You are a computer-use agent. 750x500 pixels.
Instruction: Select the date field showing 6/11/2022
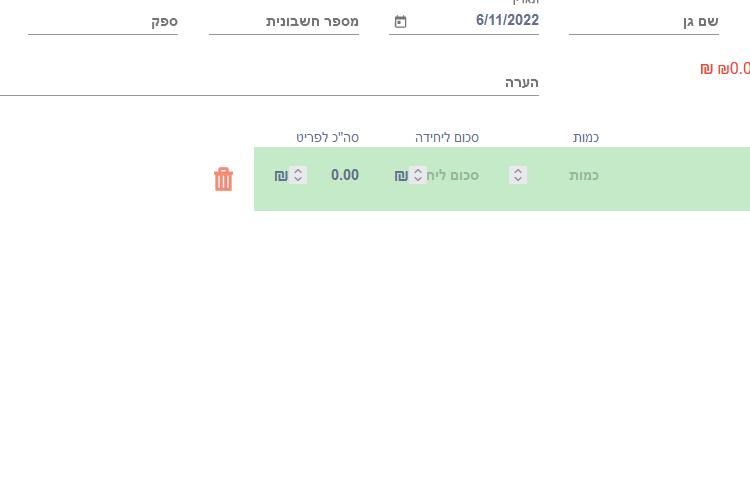coord(464,21)
